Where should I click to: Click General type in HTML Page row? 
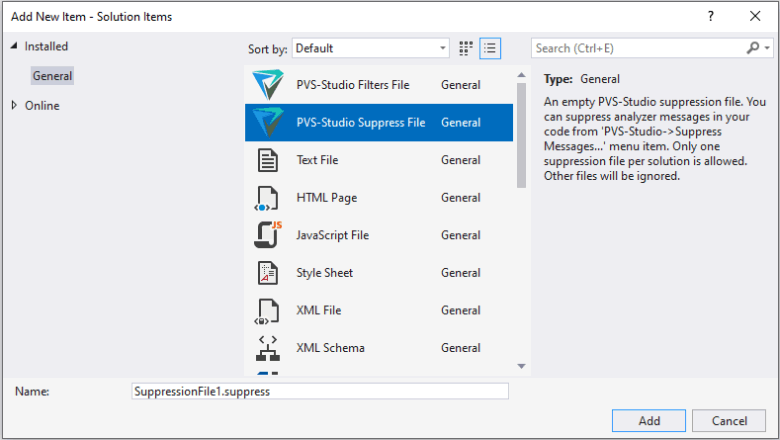pos(461,198)
